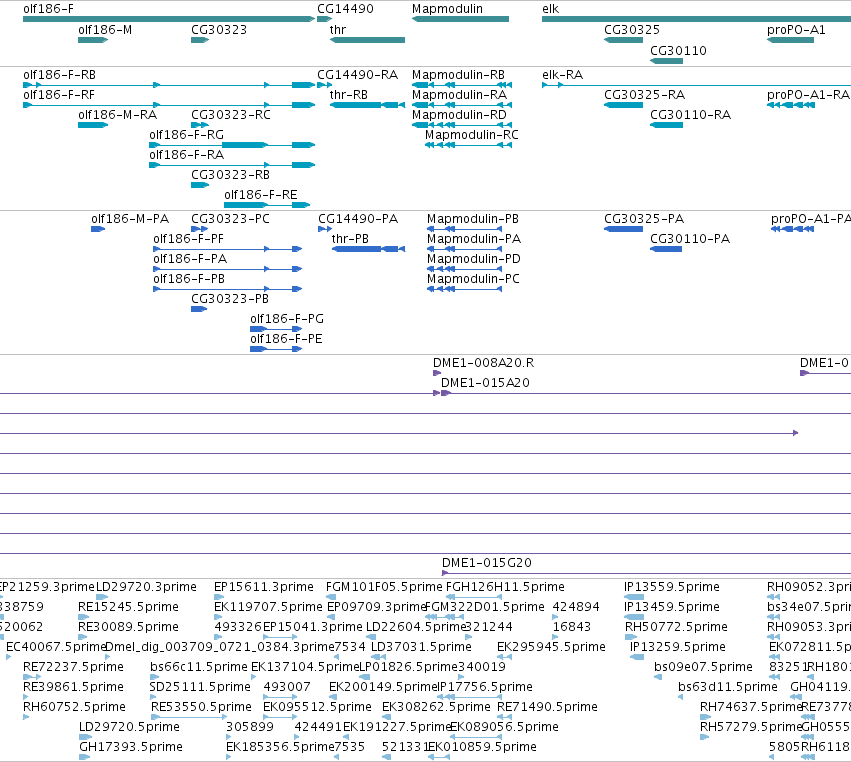Select transcript label "Mapmodulin-RA"
851x762 pixels.
coord(459,94)
